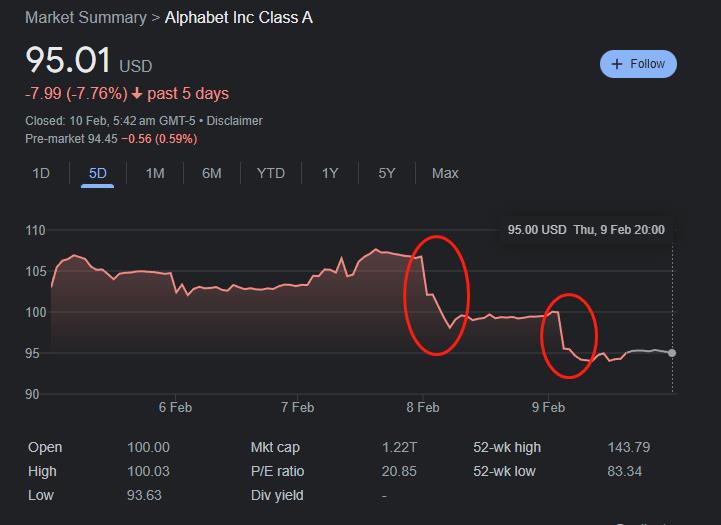Click the down arrow beside past 5 days
The width and height of the screenshot is (721, 525).
[136, 94]
